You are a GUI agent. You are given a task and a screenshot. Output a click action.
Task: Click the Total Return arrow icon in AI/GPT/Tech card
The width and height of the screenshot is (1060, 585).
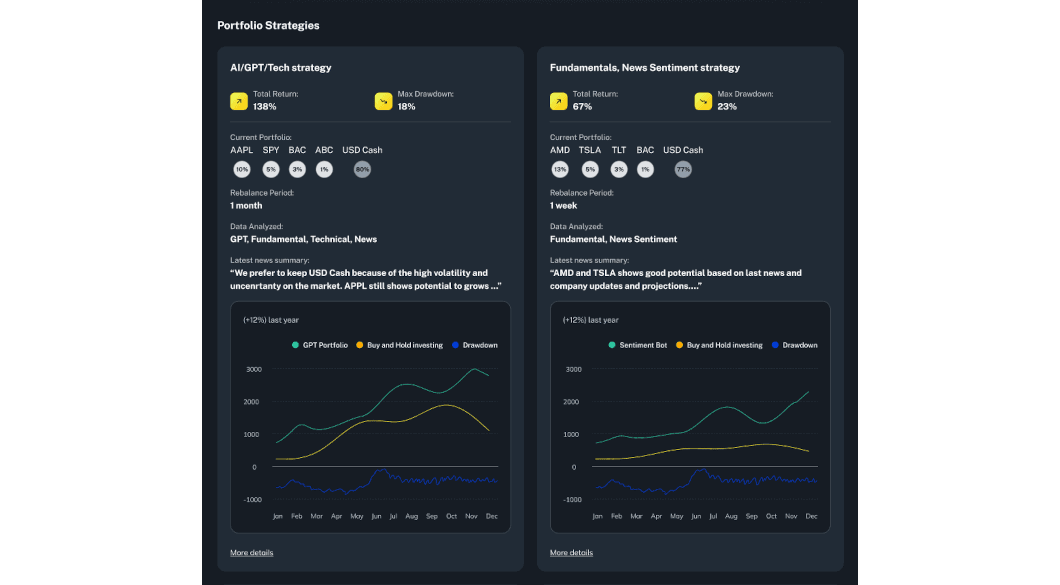pyautogui.click(x=239, y=100)
